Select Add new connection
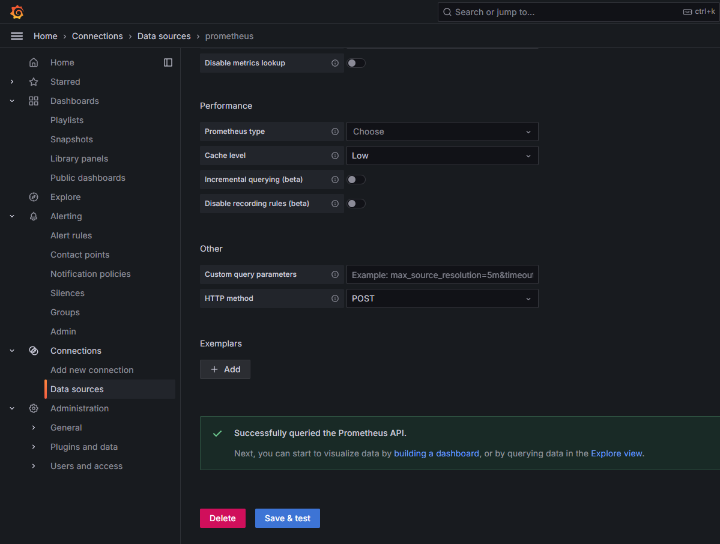Viewport: 720px width, 544px height. click(92, 370)
